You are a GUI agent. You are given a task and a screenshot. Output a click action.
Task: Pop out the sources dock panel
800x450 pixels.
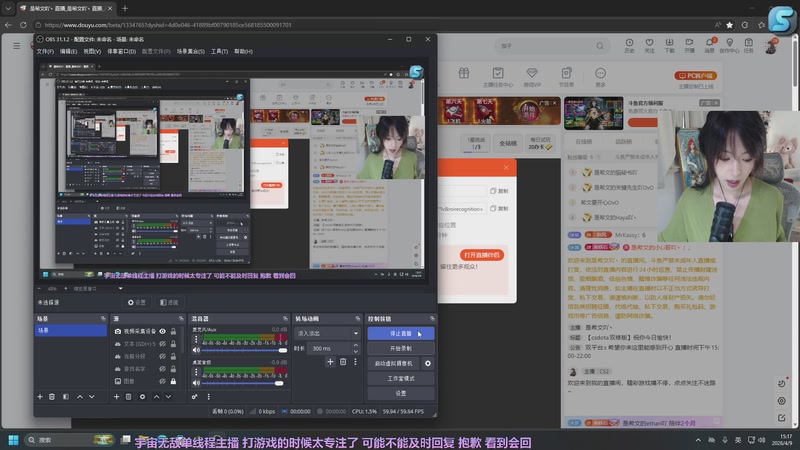181,318
